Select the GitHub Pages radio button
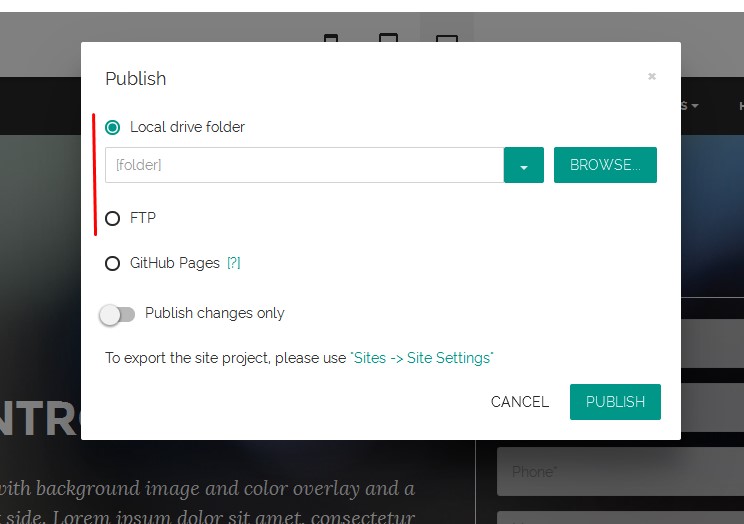Screen dimensions: 744x524 pyautogui.click(x=112, y=263)
